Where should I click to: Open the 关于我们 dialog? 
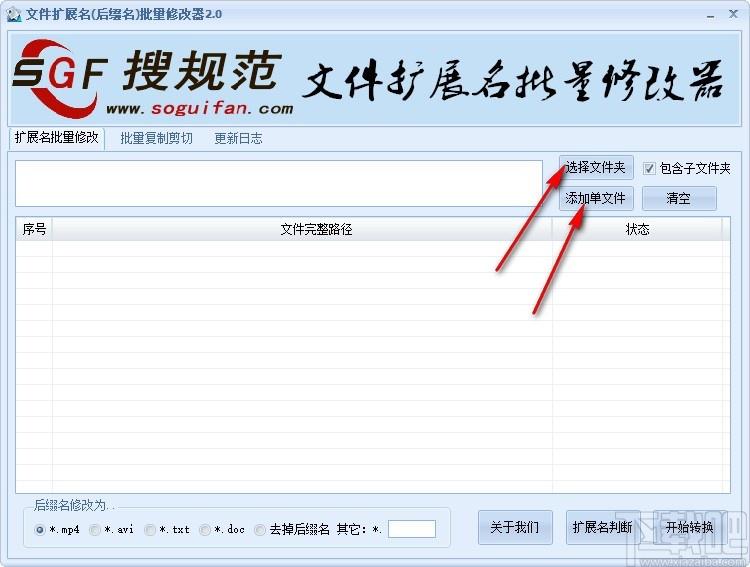click(x=515, y=527)
